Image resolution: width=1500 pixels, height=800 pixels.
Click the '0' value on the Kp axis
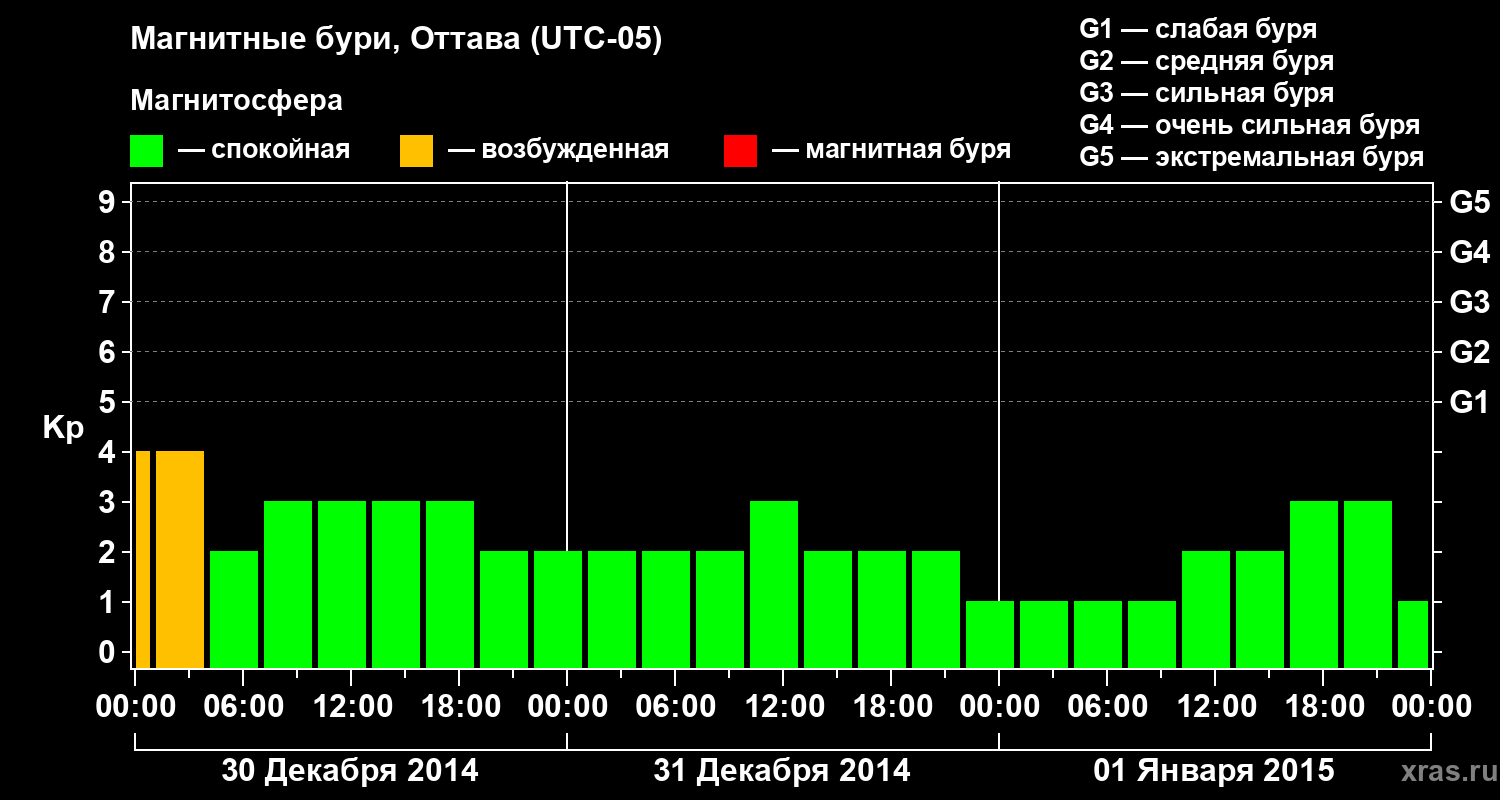pyautogui.click(x=109, y=653)
